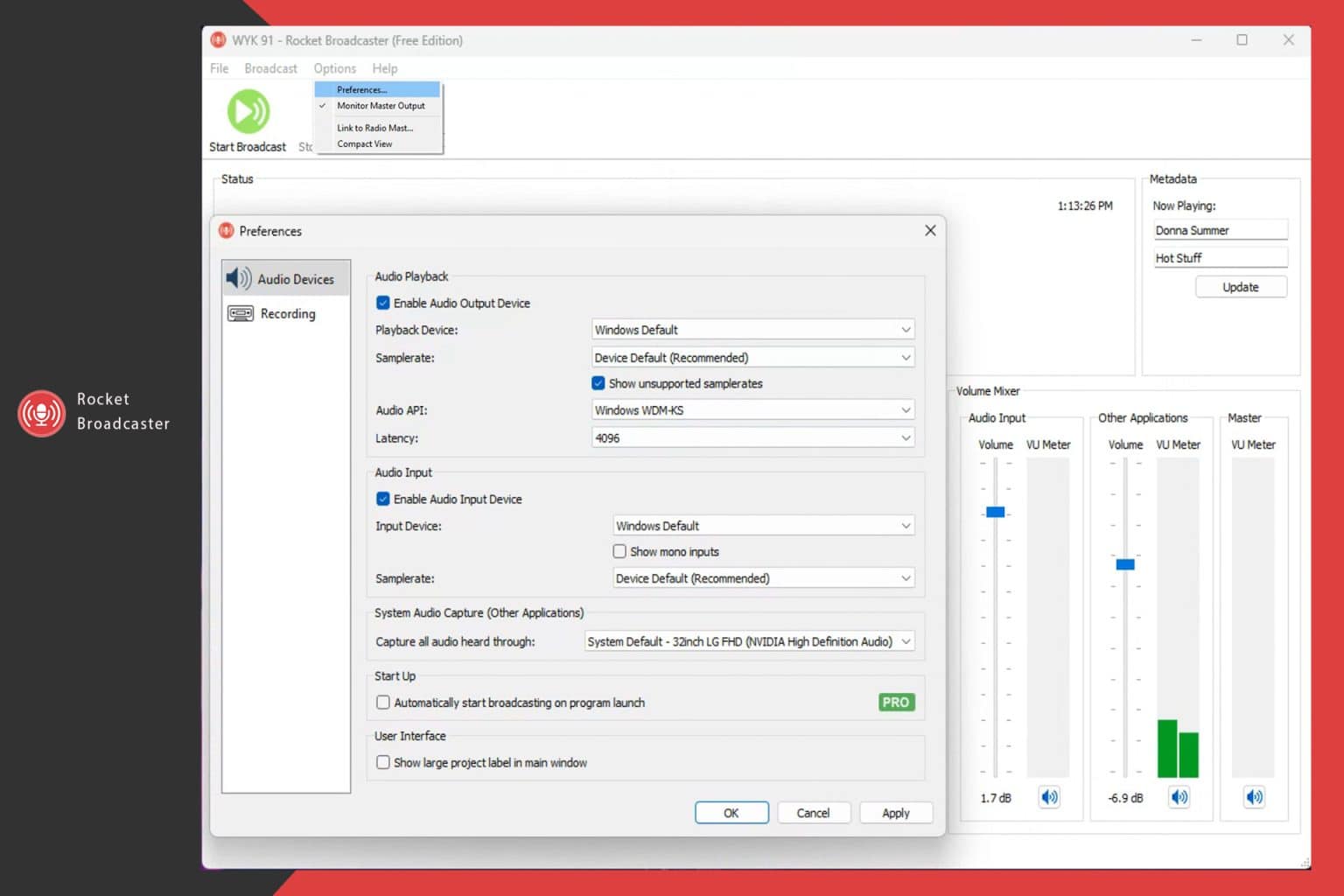Viewport: 1344px width, 896px height.
Task: Check automatically start broadcasting on launch
Action: coord(383,702)
